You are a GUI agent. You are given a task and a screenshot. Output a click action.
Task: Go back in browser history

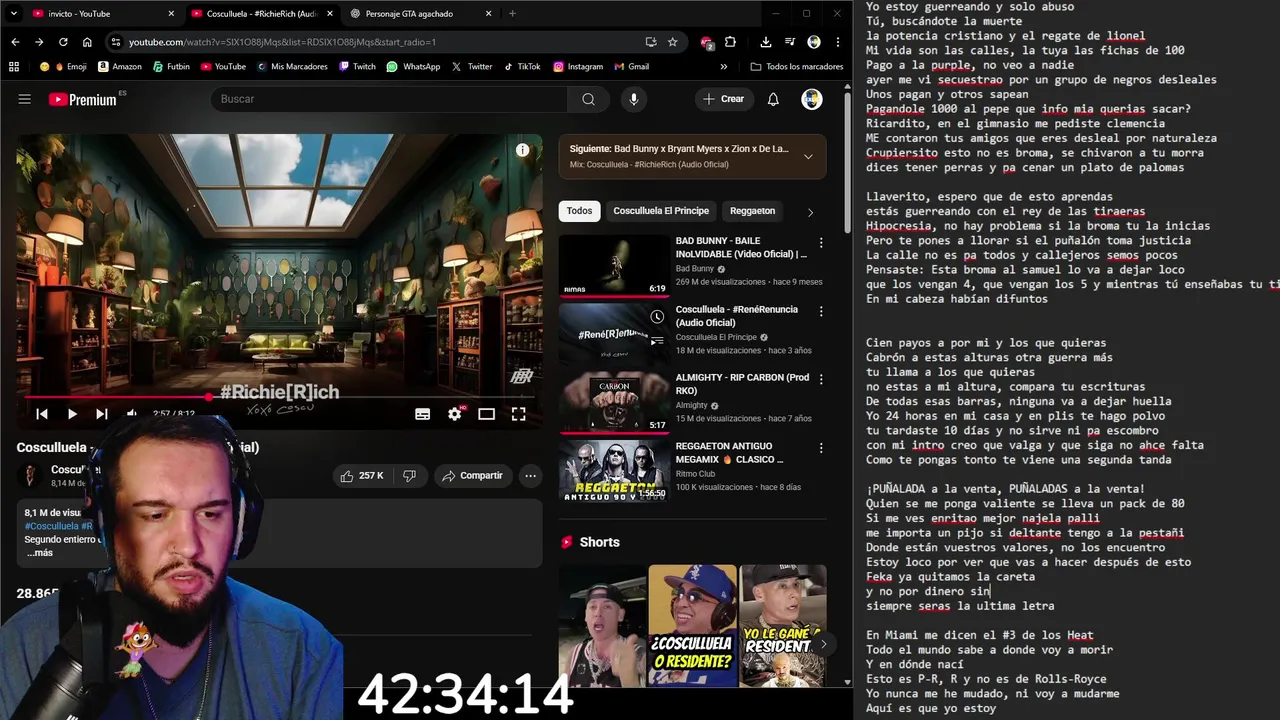(15, 42)
